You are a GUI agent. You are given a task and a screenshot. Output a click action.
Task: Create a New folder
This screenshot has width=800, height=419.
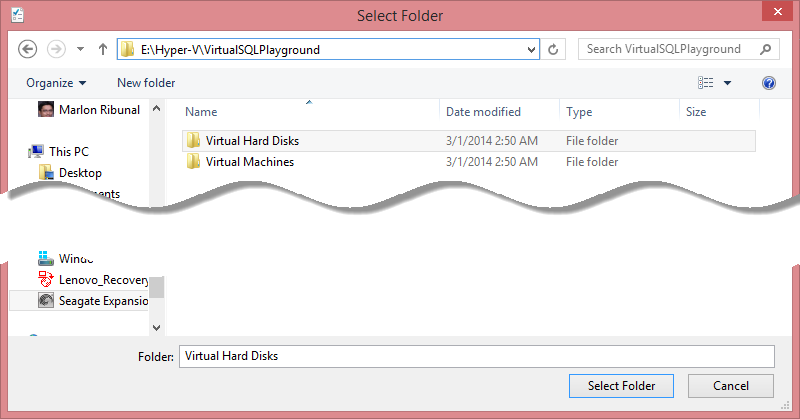click(x=146, y=83)
